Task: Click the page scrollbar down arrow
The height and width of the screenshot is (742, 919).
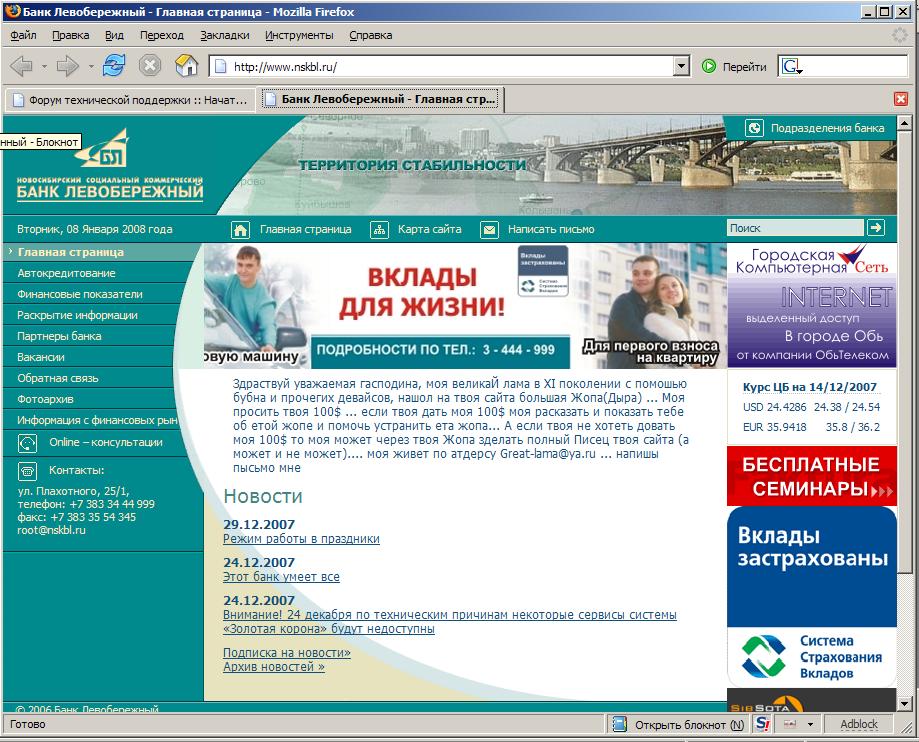Action: [x=904, y=703]
